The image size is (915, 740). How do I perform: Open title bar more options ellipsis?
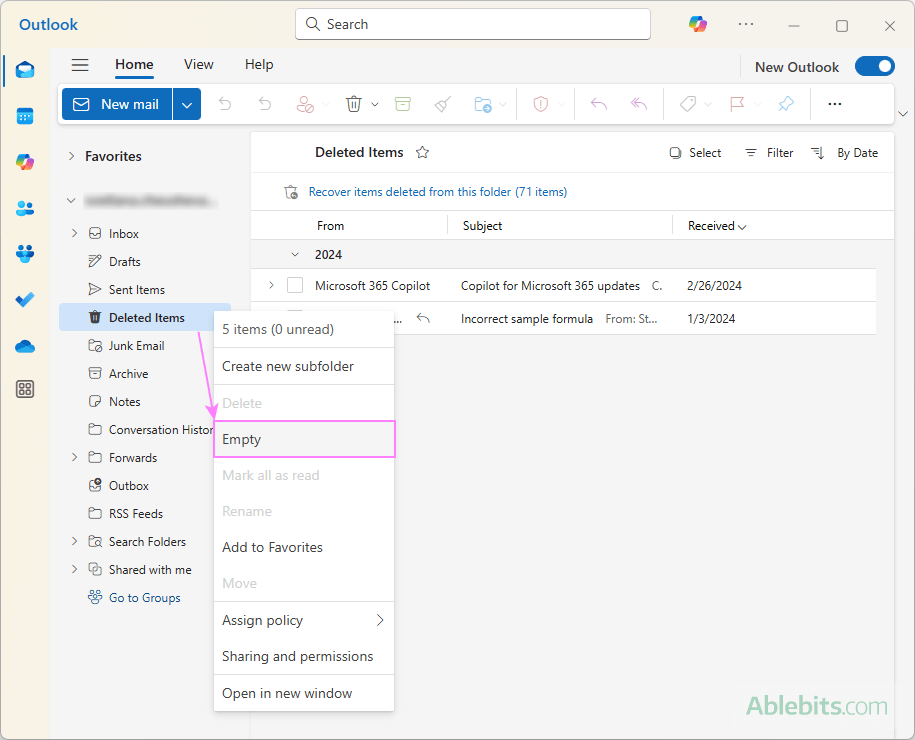tap(746, 25)
